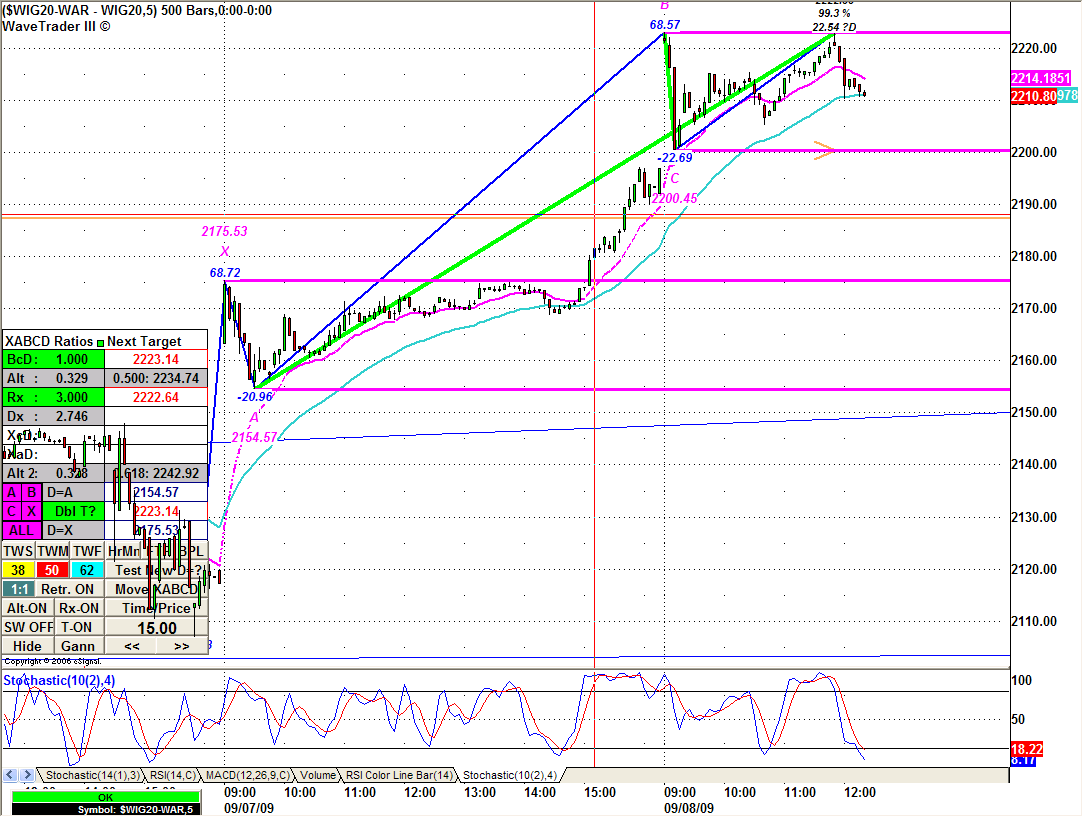Switch to RSI(14,C) tab
The image size is (1083, 817).
(171, 776)
